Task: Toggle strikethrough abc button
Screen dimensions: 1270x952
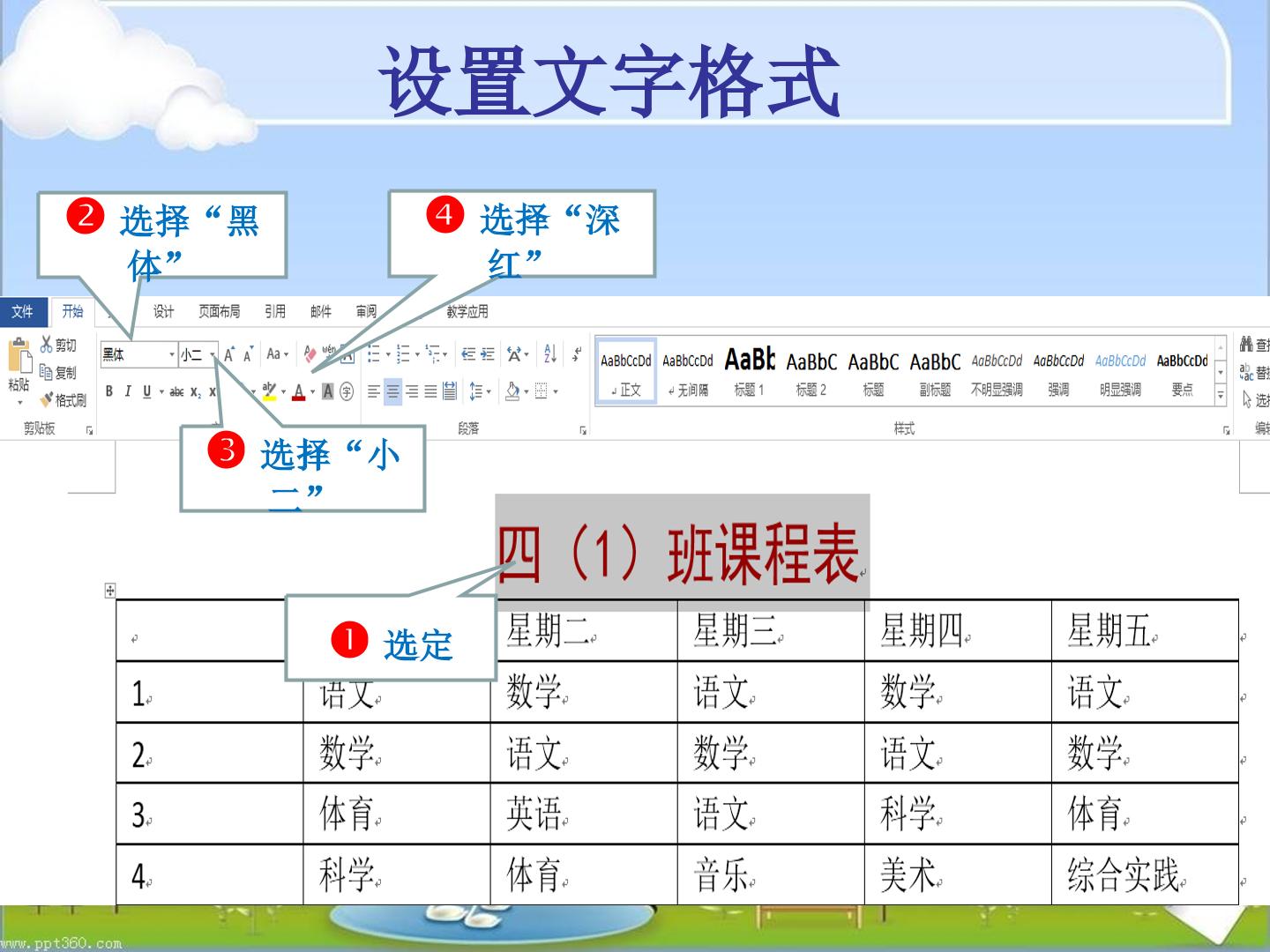Action: coord(176,391)
